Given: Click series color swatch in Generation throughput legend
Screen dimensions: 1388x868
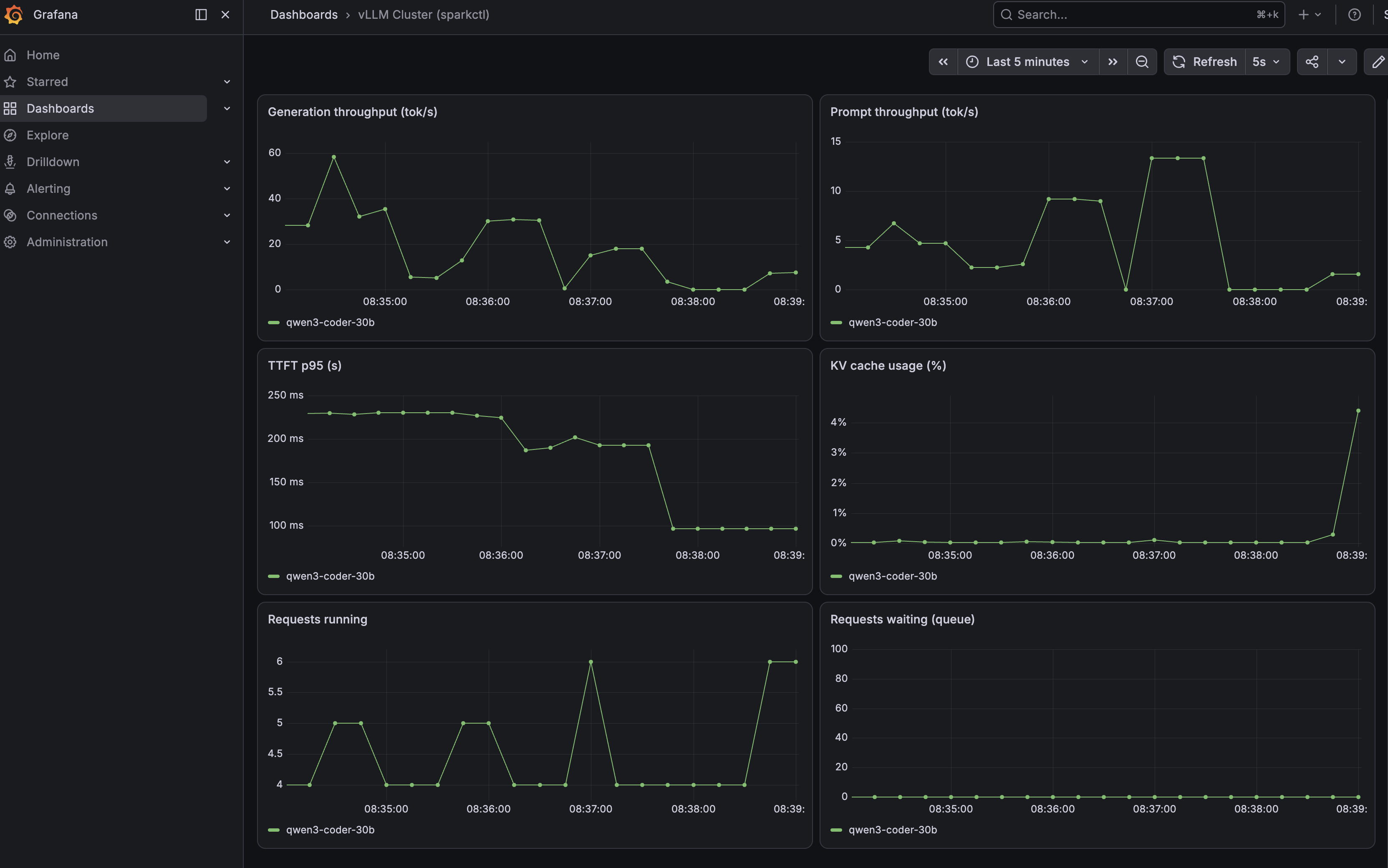Looking at the screenshot, I should 274,323.
